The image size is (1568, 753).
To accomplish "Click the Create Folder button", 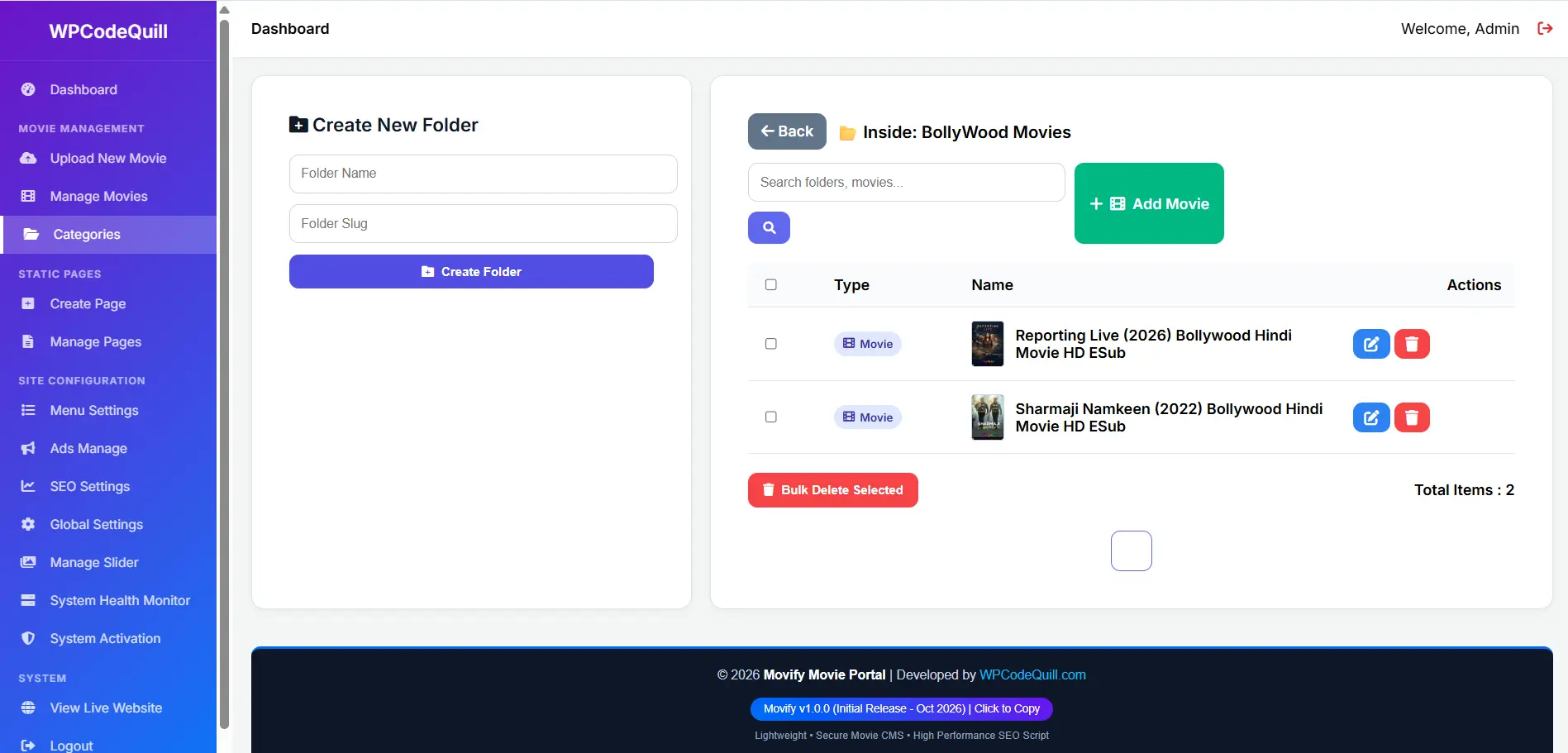I will [x=471, y=271].
